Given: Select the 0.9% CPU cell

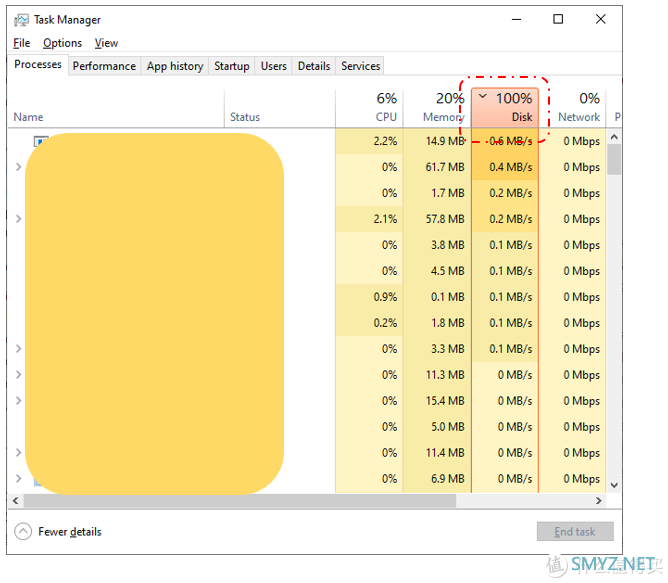Looking at the screenshot, I should click(x=369, y=297).
